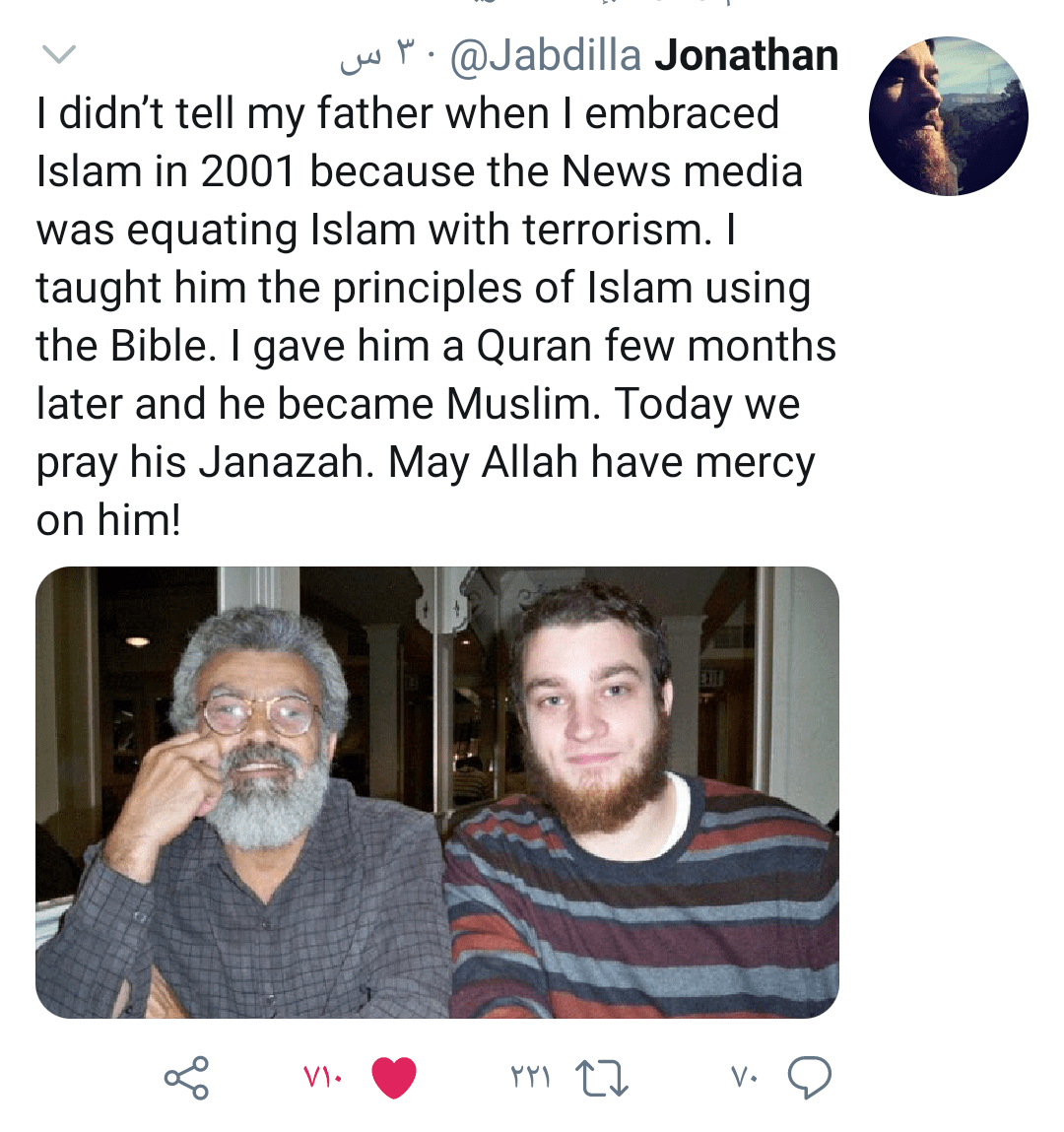Screen dimensions: 1064x1132
Task: Switch to the retweeters list via count ٢٢١
Action: pyautogui.click(x=530, y=1077)
